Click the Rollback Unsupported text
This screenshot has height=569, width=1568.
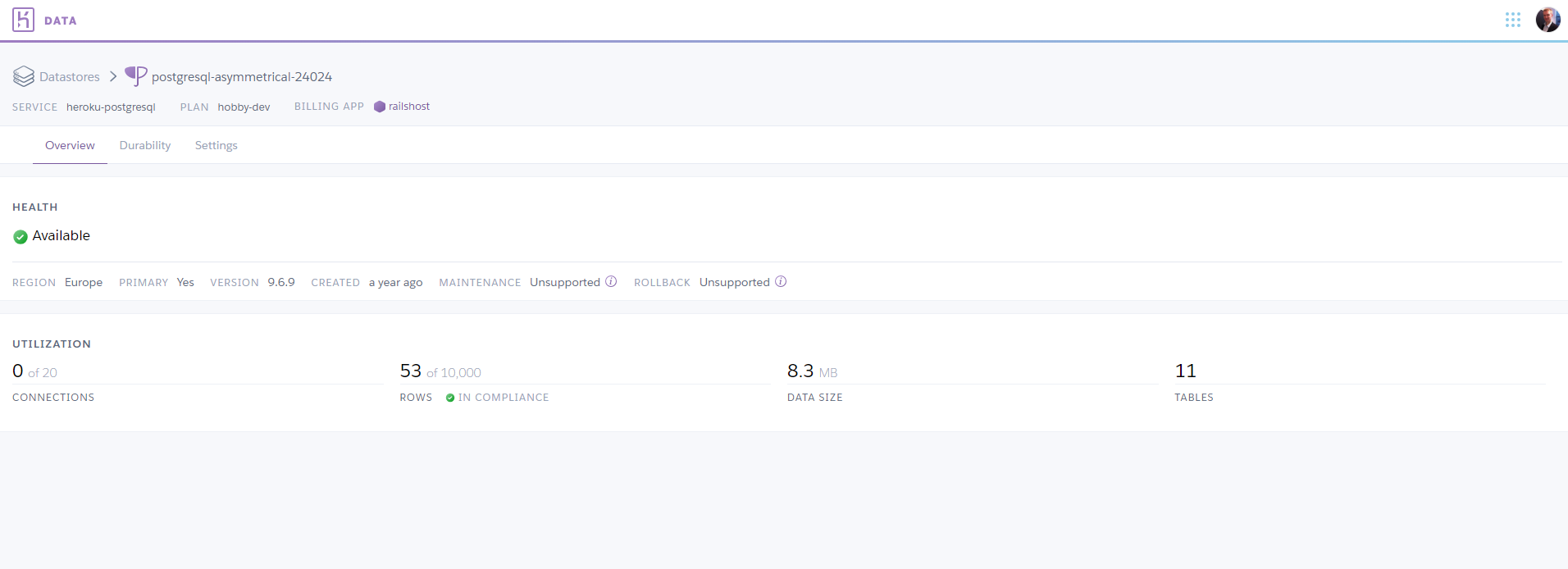point(735,282)
